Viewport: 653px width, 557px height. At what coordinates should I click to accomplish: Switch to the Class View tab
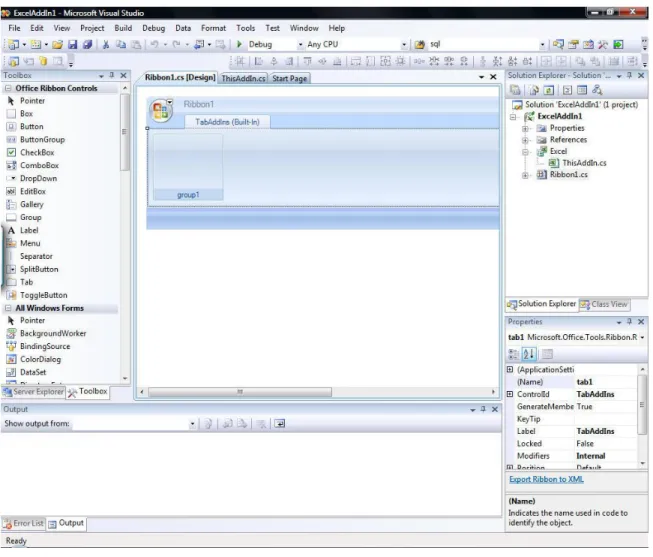coord(604,305)
